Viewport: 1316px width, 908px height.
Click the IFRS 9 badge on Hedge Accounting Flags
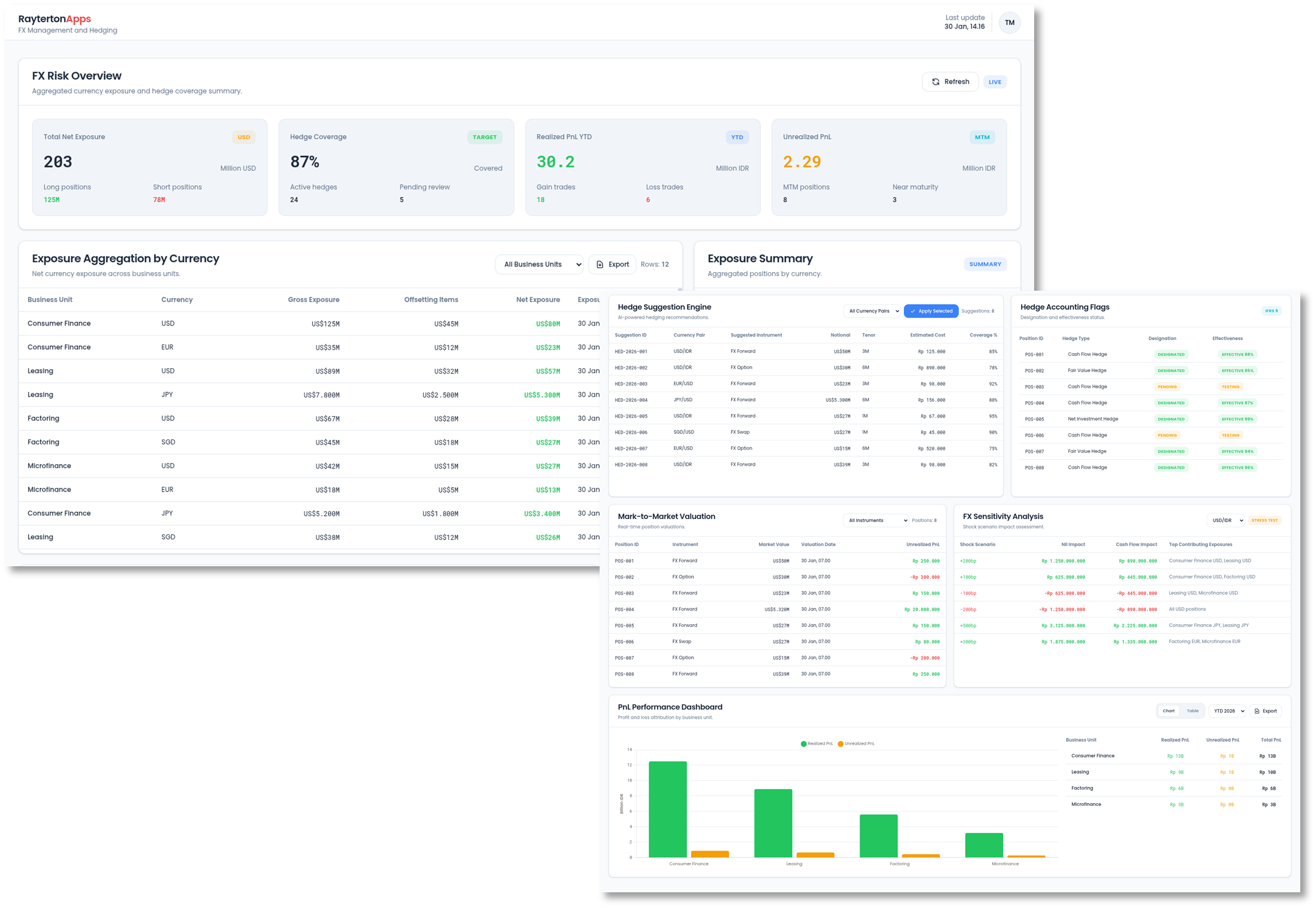point(1272,311)
